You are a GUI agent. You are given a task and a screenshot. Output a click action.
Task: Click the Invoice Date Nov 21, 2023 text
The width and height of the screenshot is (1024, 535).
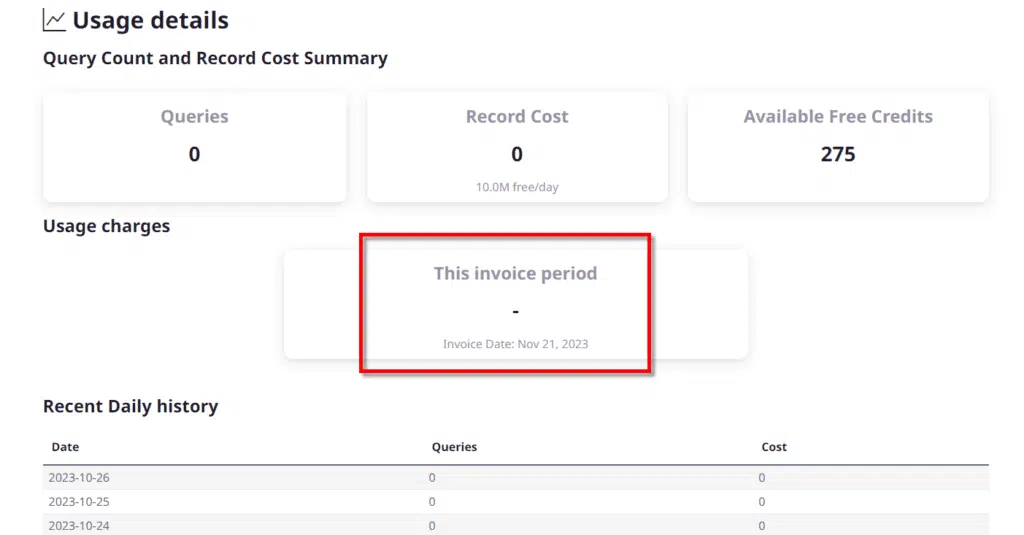pyautogui.click(x=515, y=344)
